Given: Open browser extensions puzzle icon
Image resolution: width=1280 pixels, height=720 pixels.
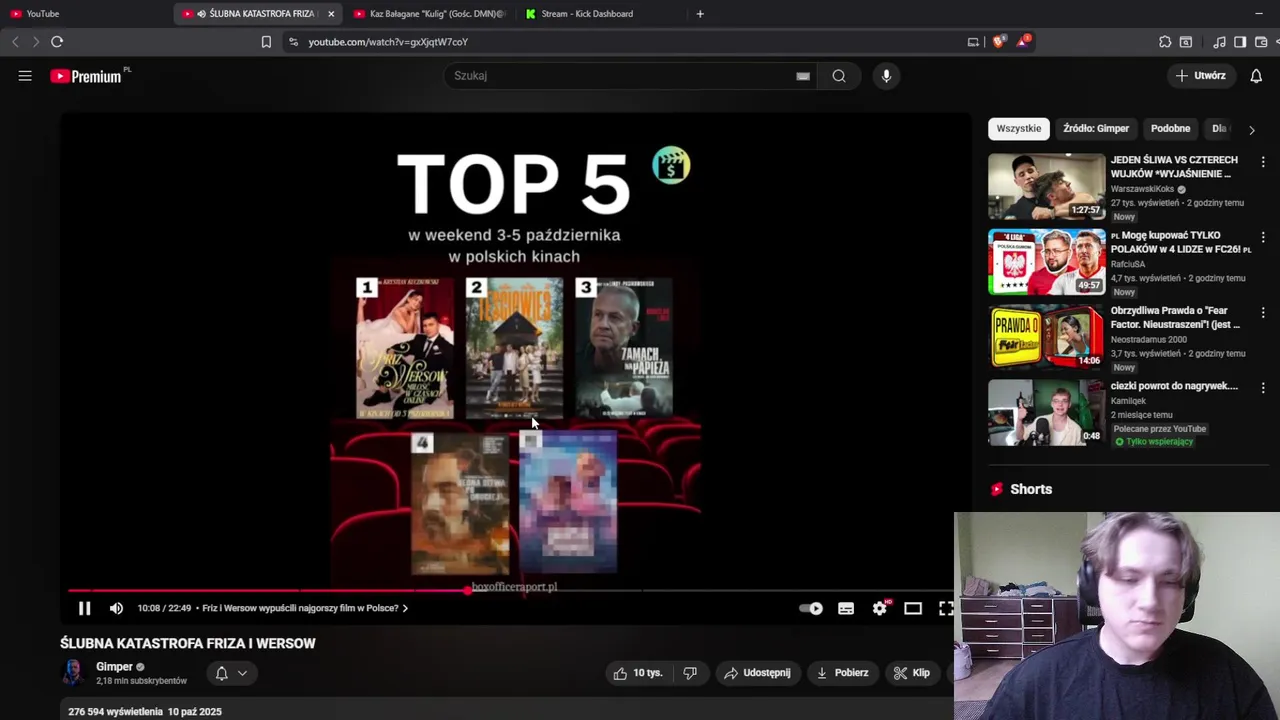Looking at the screenshot, I should pyautogui.click(x=1165, y=42).
